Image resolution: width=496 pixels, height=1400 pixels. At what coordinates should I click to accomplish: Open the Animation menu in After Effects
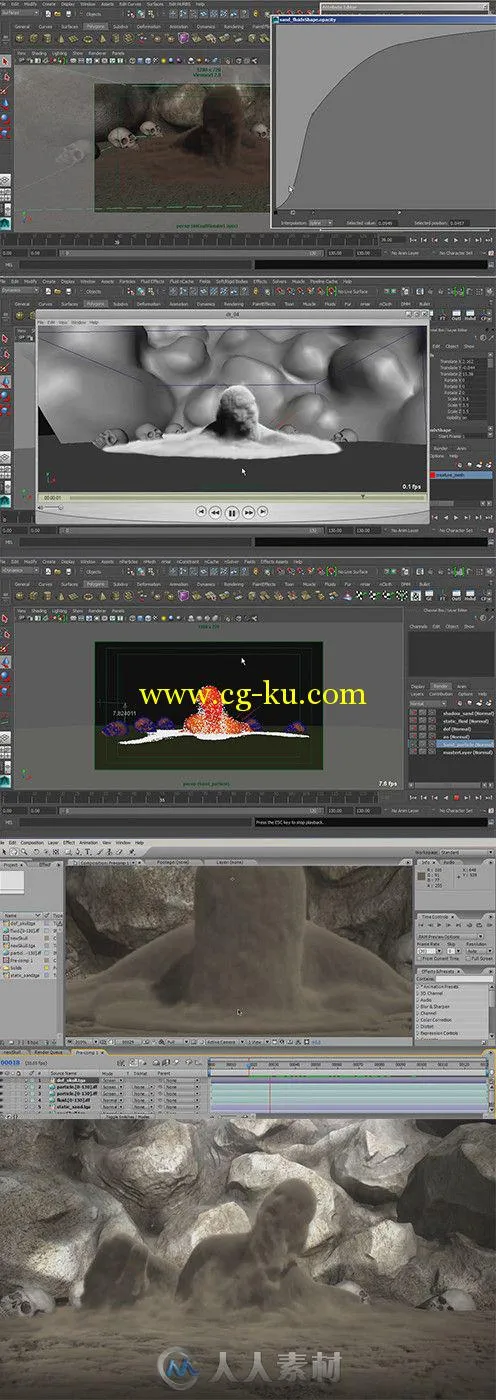click(x=89, y=843)
